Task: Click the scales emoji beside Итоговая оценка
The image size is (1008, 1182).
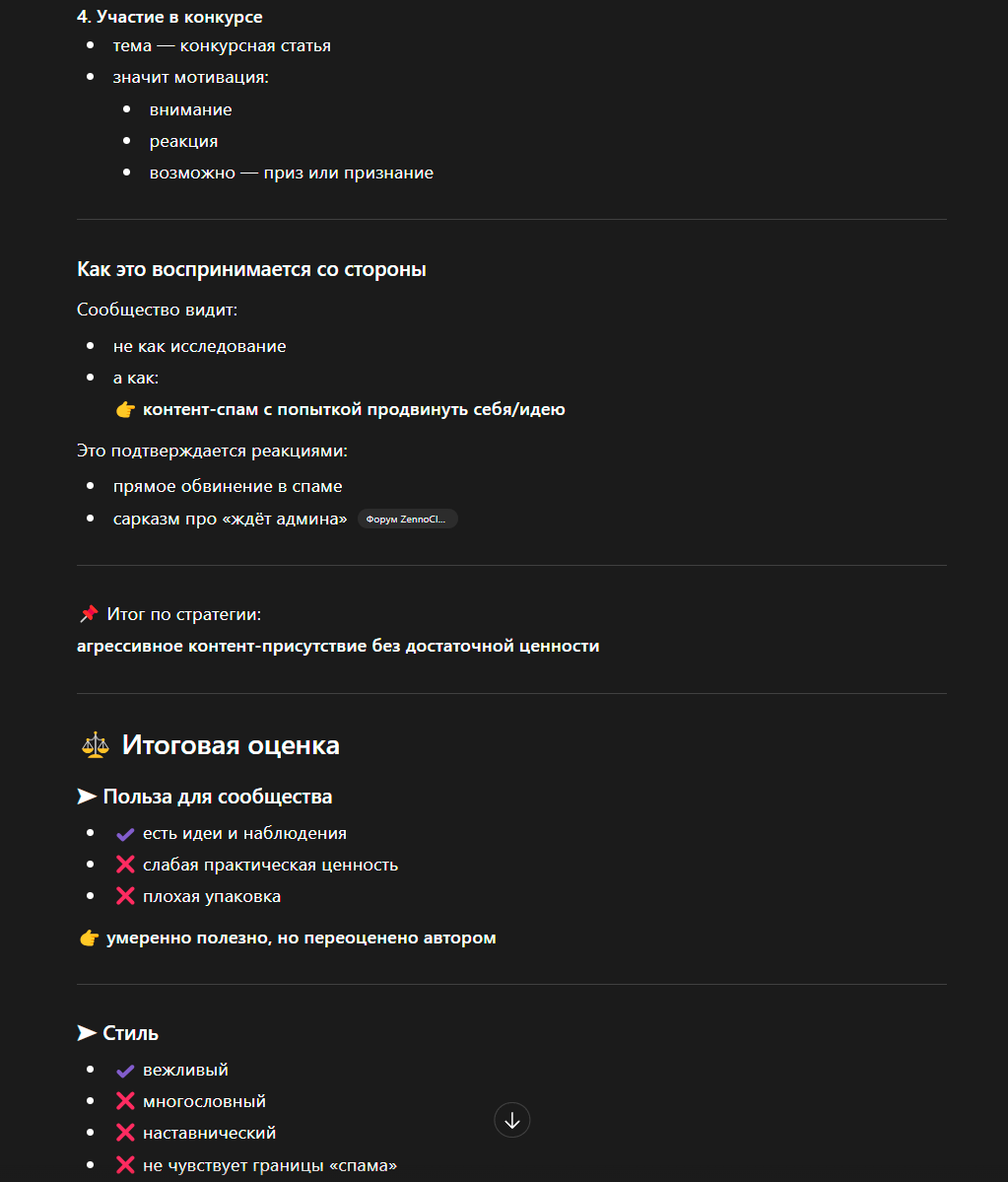Action: tap(95, 745)
